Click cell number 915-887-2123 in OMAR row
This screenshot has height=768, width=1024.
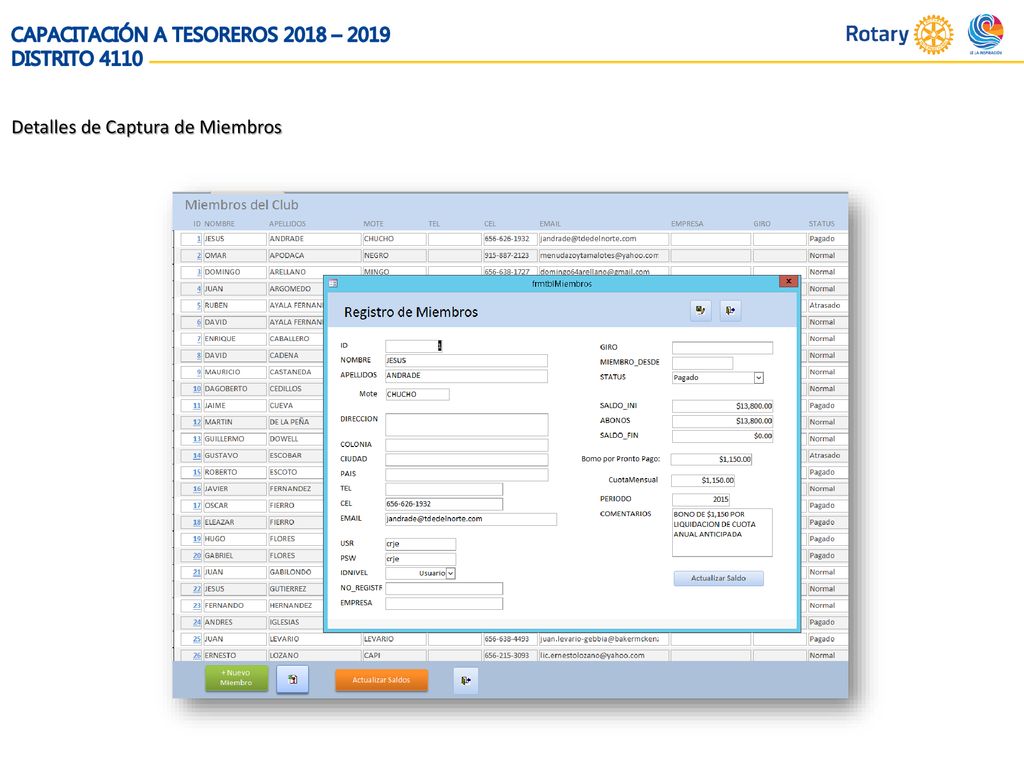click(x=509, y=256)
